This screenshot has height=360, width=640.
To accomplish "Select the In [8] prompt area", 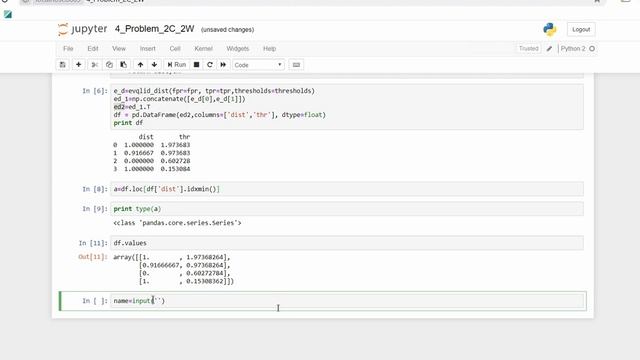I will [x=95, y=189].
